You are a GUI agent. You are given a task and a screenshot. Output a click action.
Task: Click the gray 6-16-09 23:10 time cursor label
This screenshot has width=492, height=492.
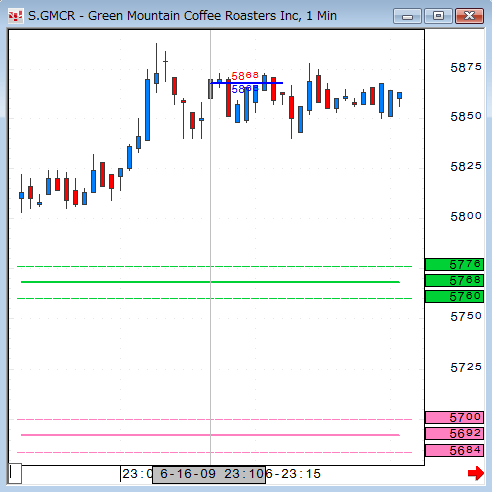pyautogui.click(x=209, y=474)
